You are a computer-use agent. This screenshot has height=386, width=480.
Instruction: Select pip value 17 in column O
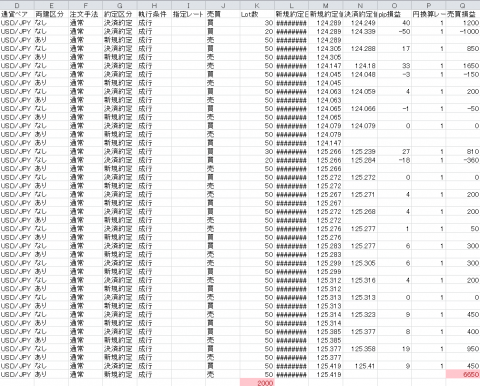(395, 48)
